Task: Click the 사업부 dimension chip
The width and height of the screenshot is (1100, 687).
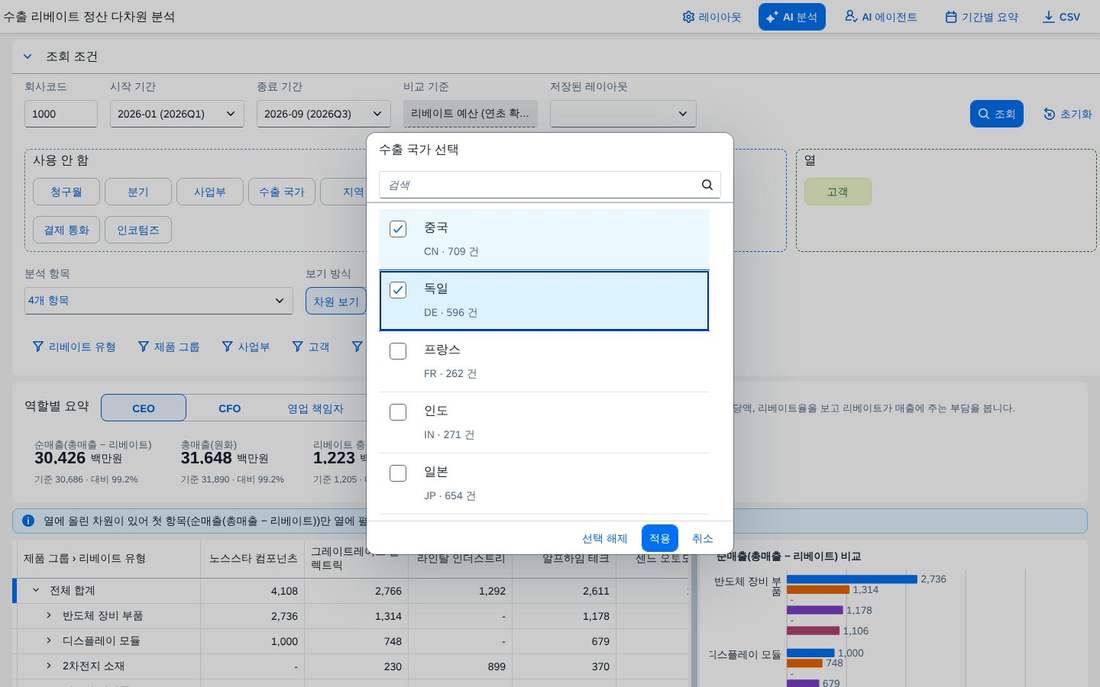Action: (210, 192)
